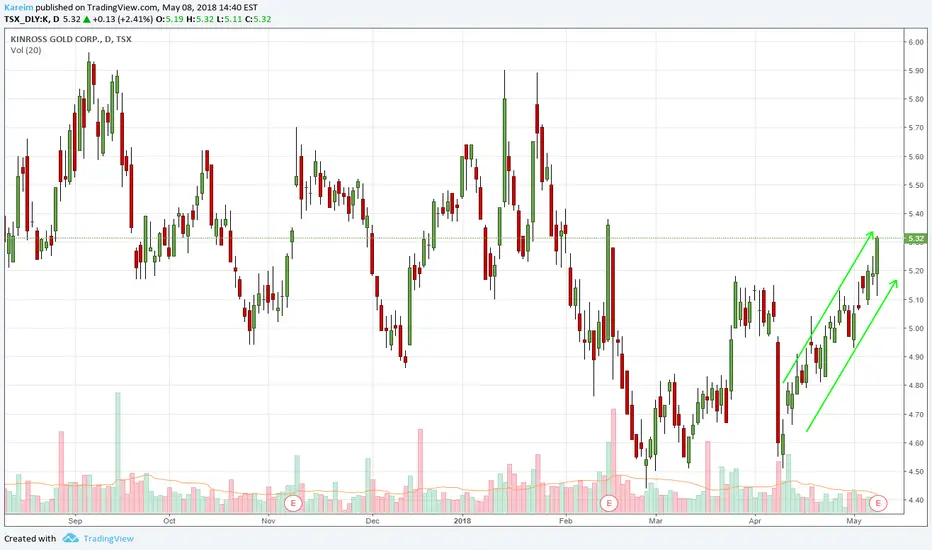Click the +0.13 (+2.41%) change value
The height and width of the screenshot is (550, 932).
[122, 19]
